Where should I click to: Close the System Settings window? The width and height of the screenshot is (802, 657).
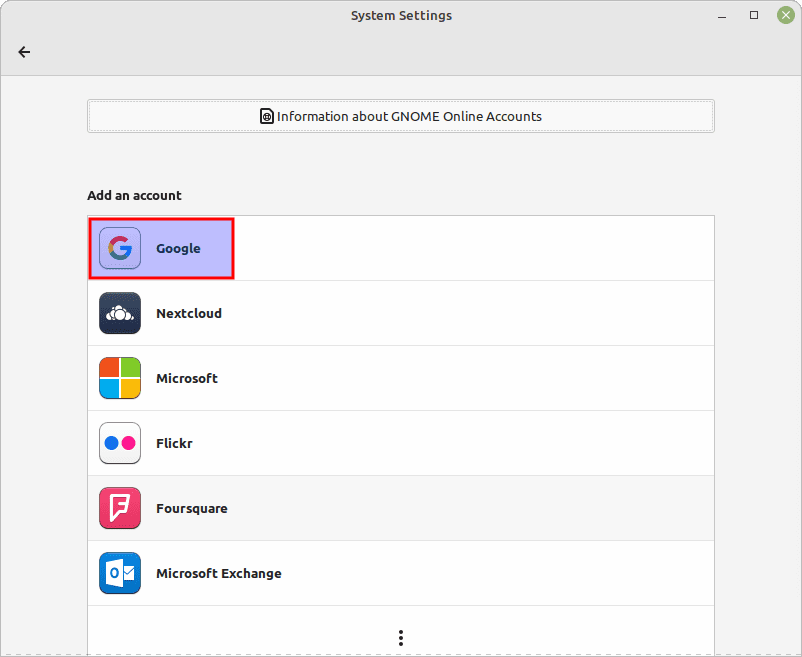[x=784, y=15]
